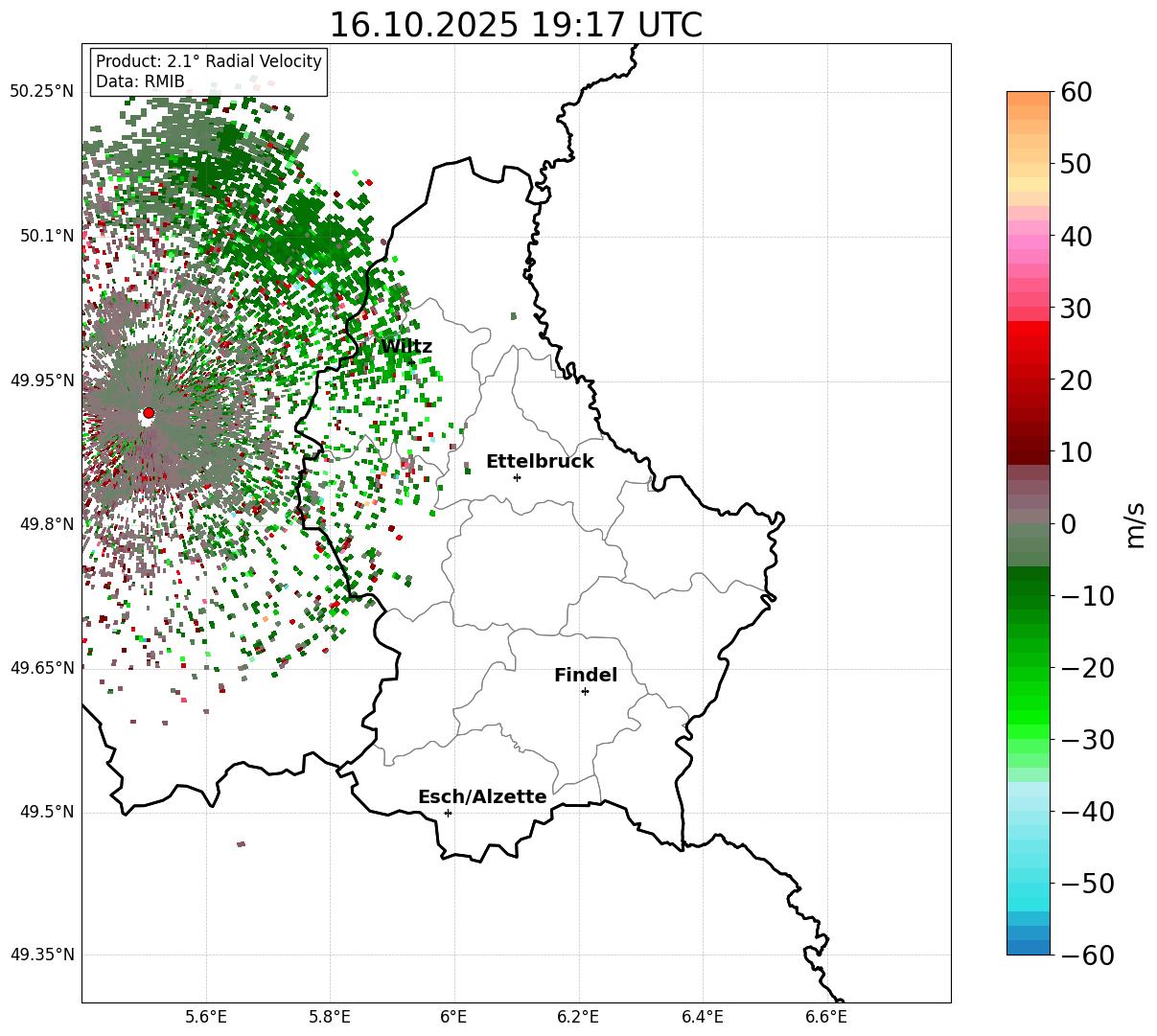Image resolution: width=1157 pixels, height=1036 pixels.
Task: Click the 50.25°N latitude label
Action: tap(41, 92)
